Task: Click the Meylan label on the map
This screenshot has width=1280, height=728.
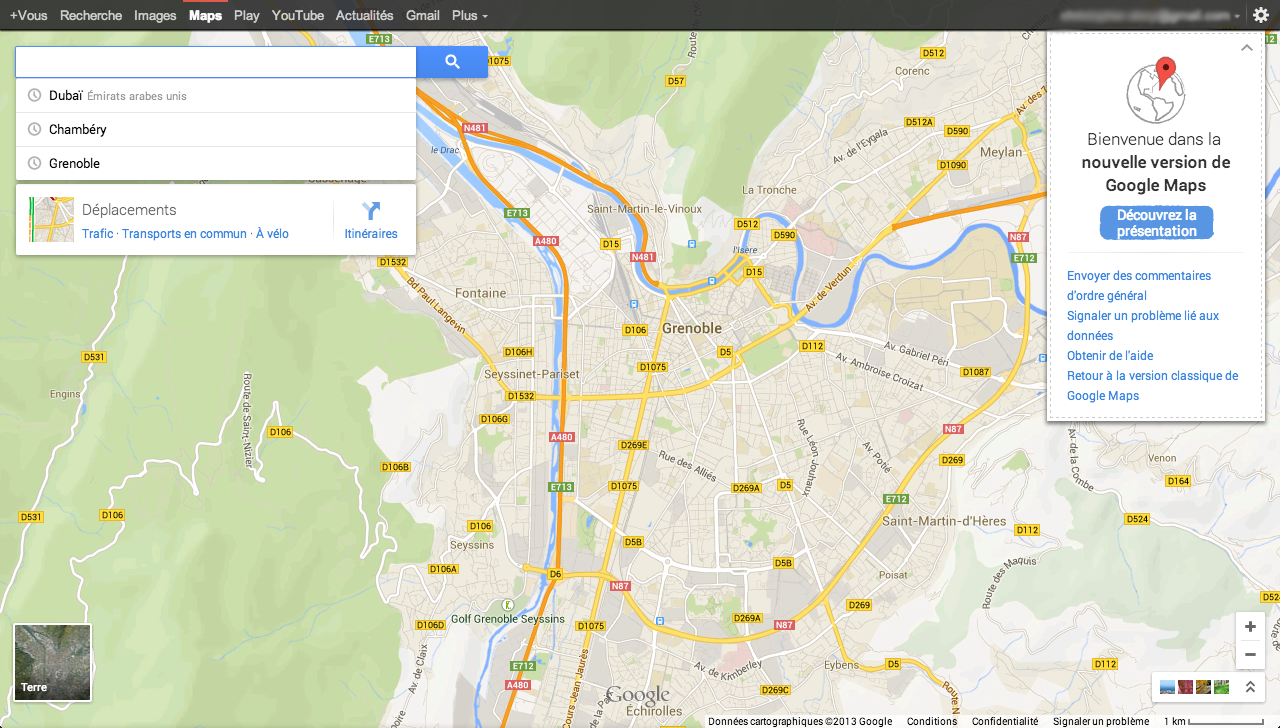Action: [1002, 152]
